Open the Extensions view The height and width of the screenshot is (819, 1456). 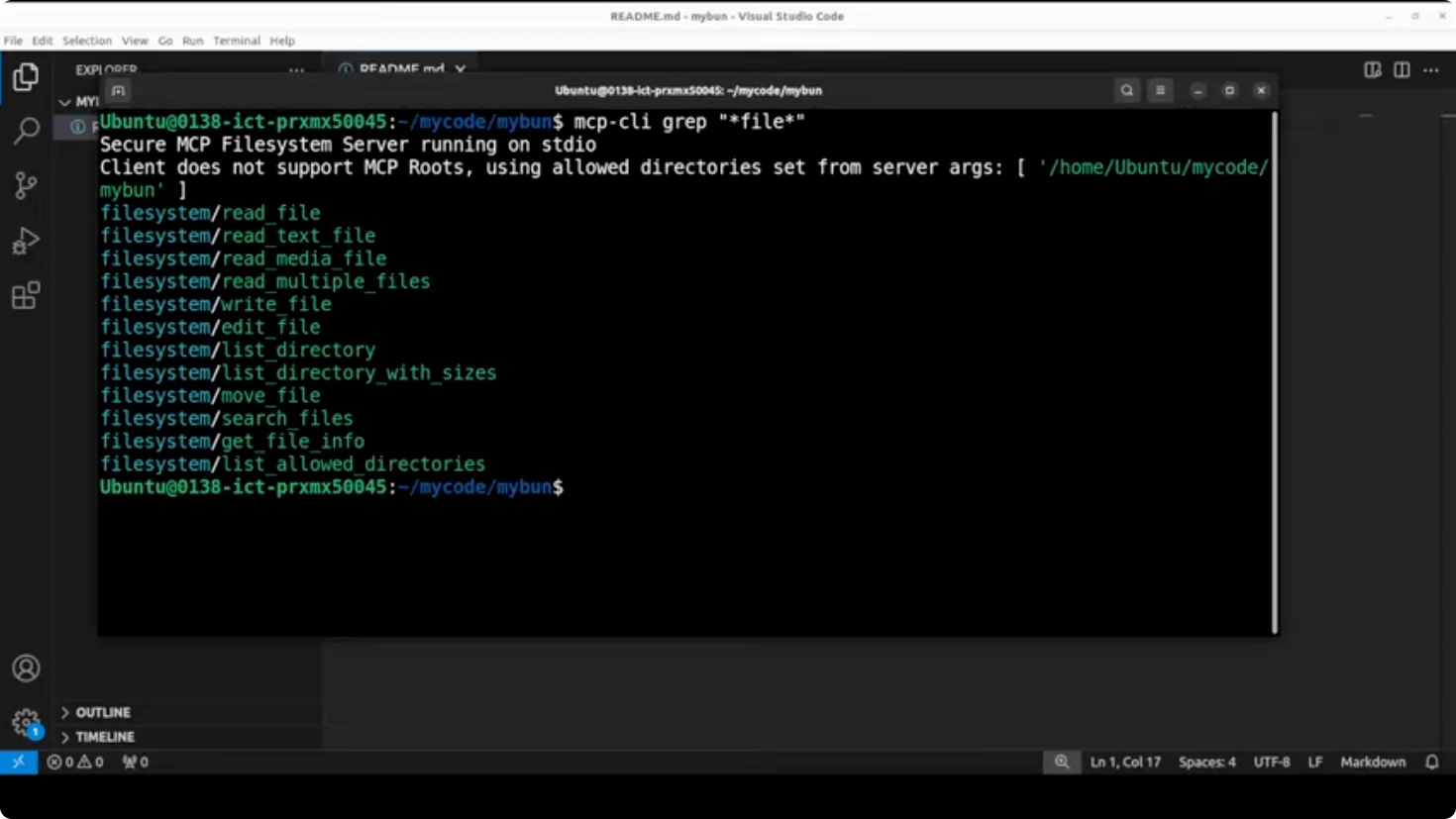tap(25, 294)
